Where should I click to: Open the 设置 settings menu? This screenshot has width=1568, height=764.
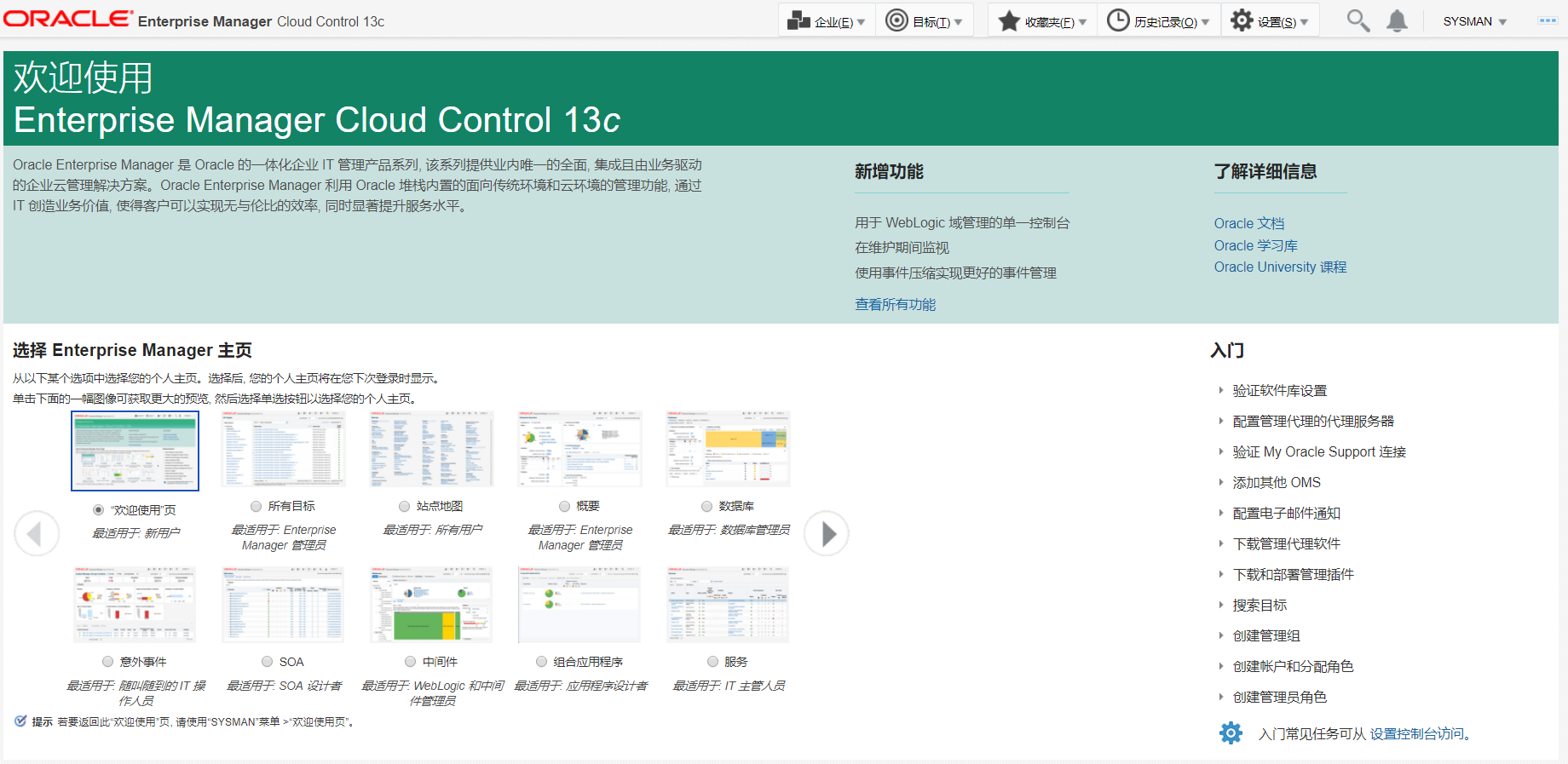[x=1270, y=21]
